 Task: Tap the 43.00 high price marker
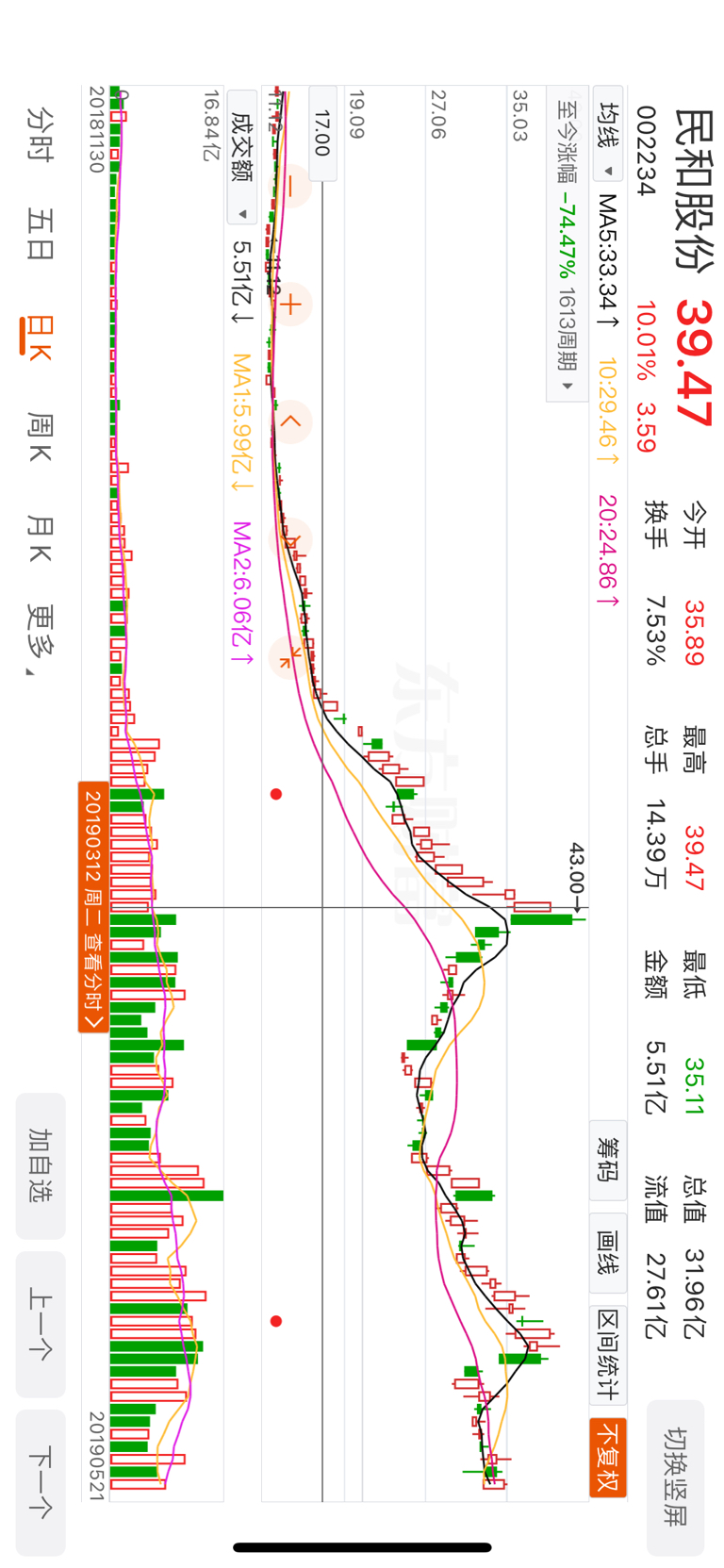(576, 875)
